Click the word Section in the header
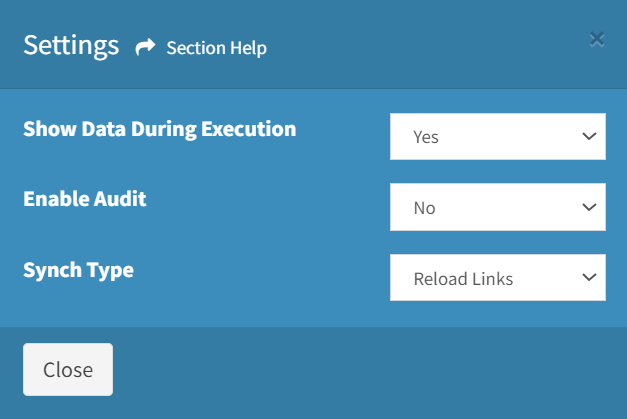627x419 pixels. tap(196, 48)
